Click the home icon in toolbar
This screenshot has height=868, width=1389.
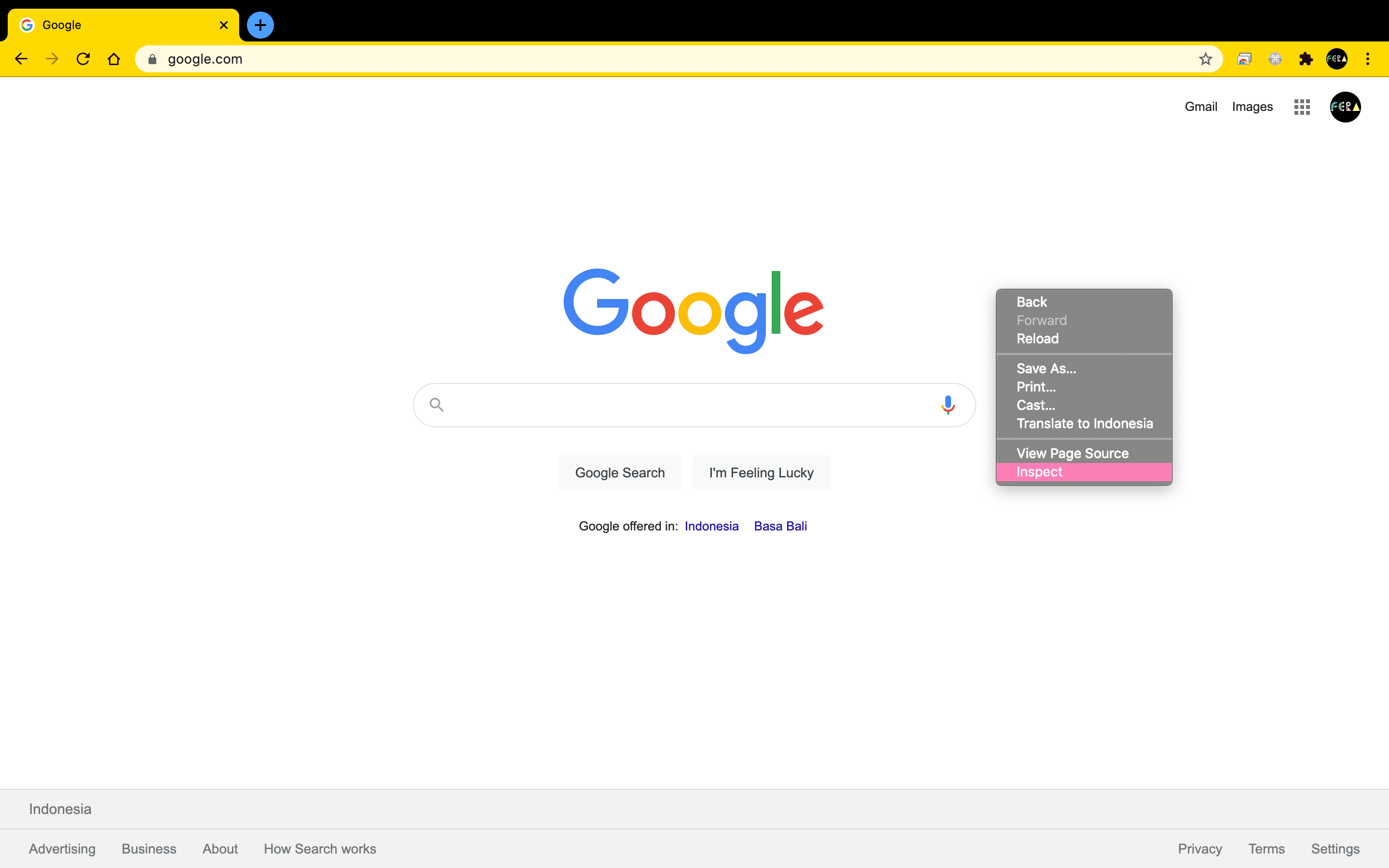pyautogui.click(x=114, y=59)
